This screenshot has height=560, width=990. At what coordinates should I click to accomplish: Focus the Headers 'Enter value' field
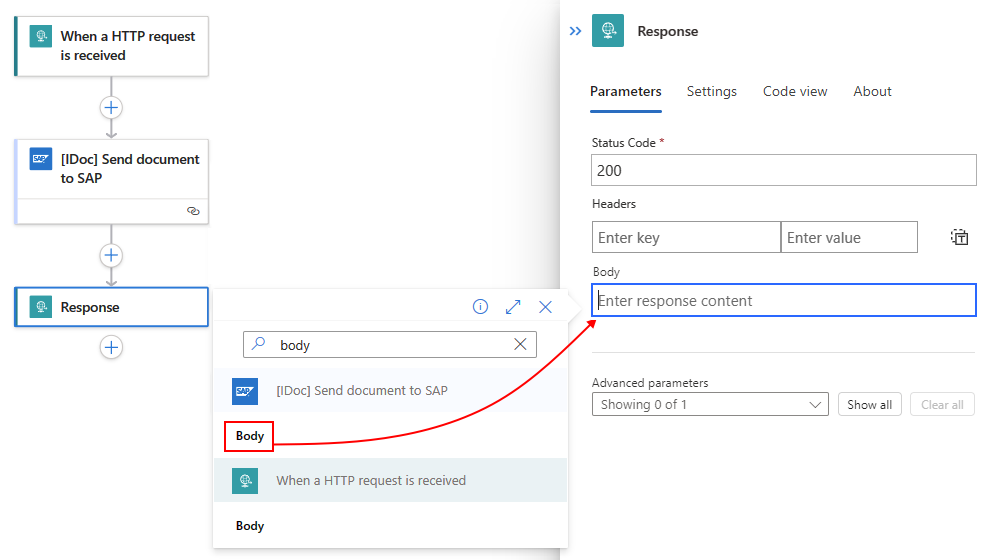point(849,237)
